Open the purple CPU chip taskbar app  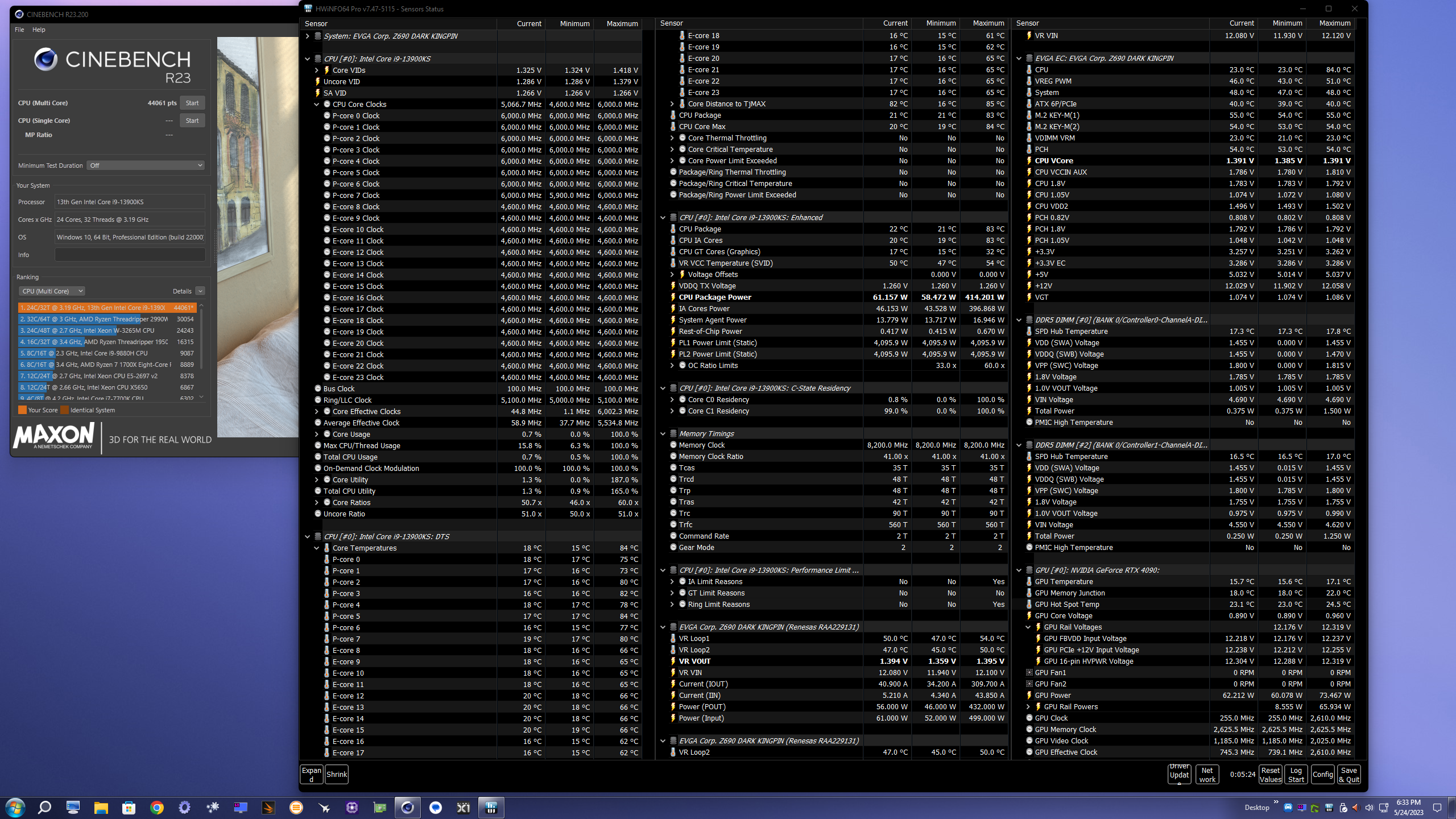(x=352, y=807)
